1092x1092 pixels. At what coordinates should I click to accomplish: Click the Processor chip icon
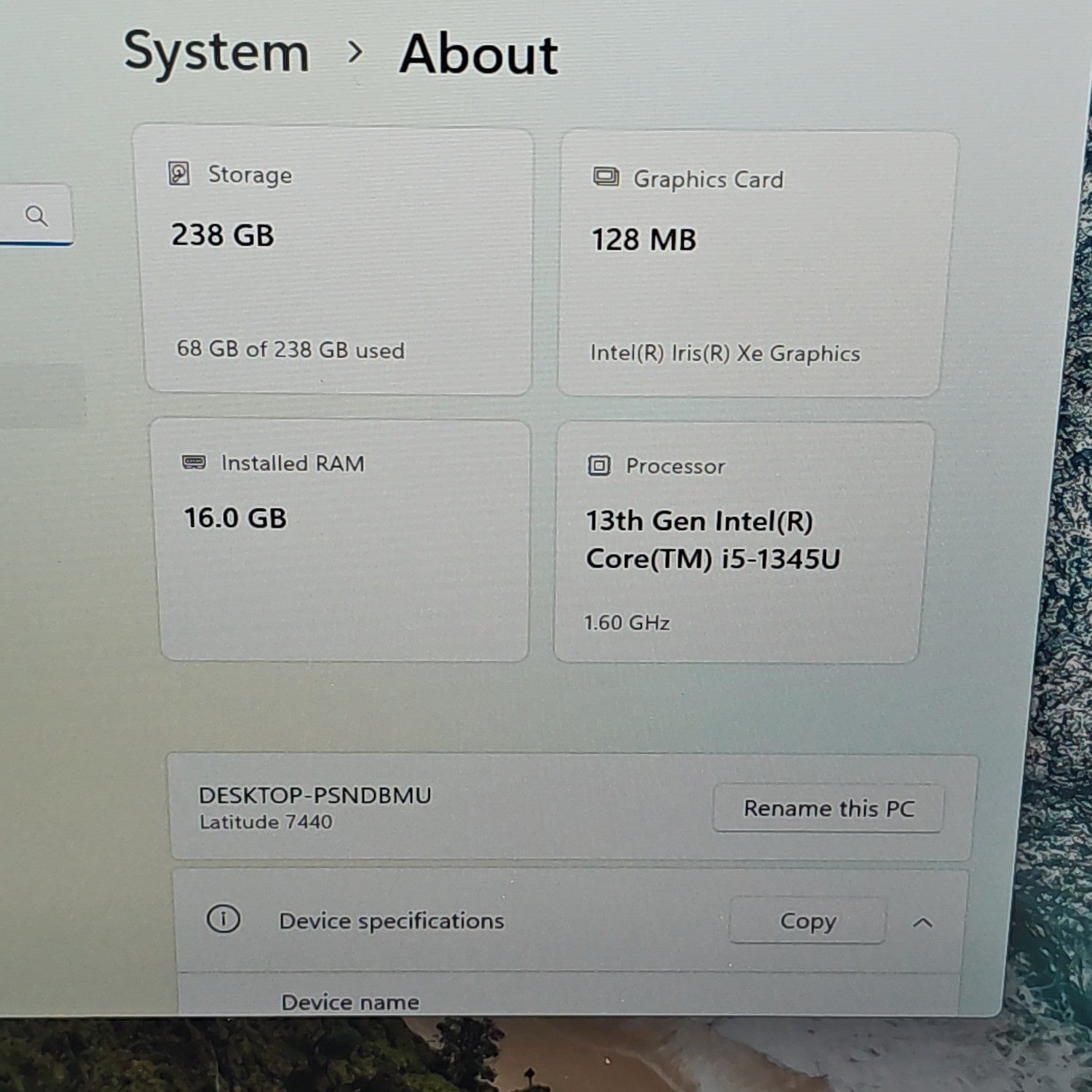point(599,465)
